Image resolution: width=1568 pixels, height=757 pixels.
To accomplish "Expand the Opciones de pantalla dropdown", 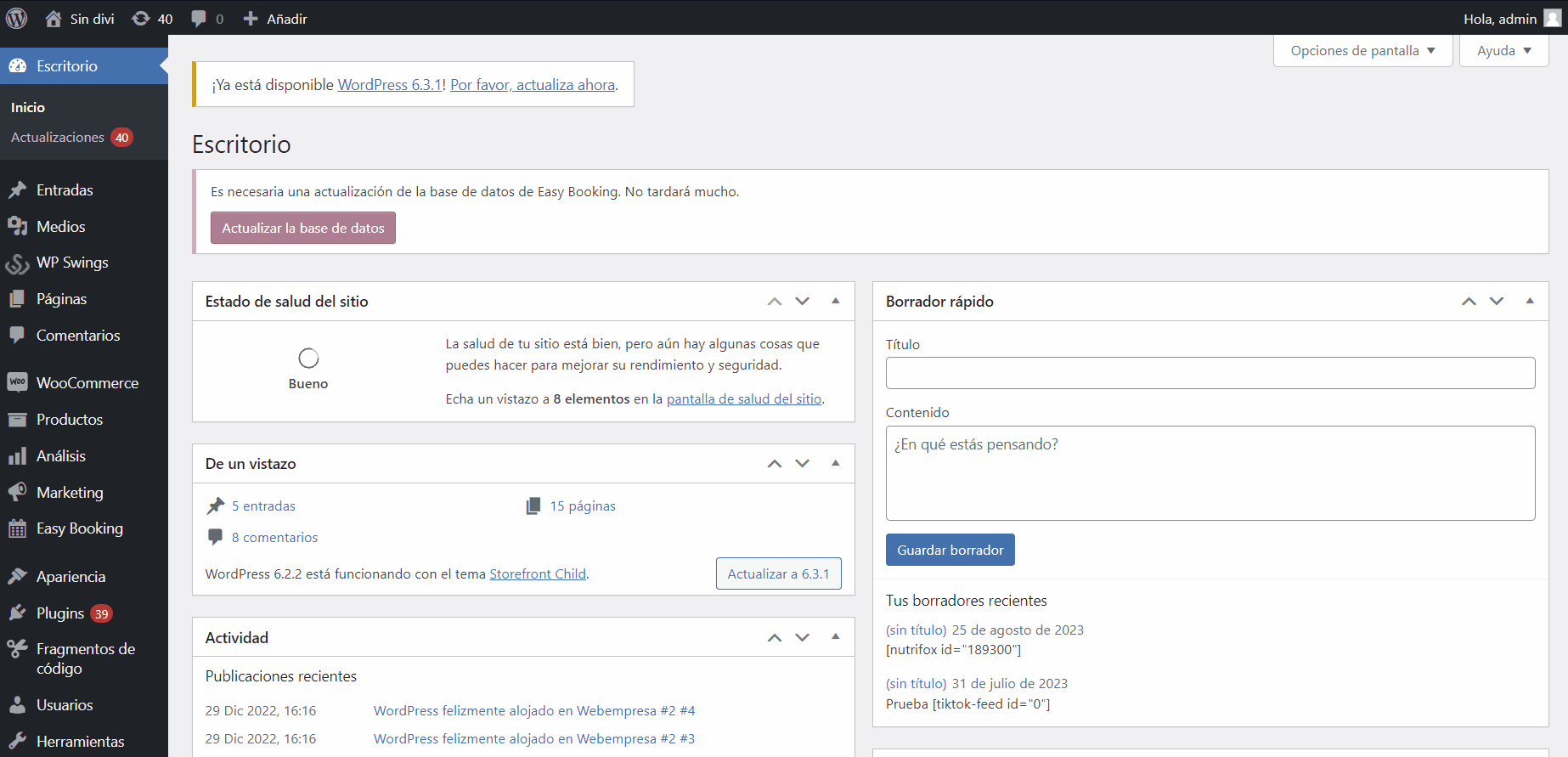I will point(1362,51).
